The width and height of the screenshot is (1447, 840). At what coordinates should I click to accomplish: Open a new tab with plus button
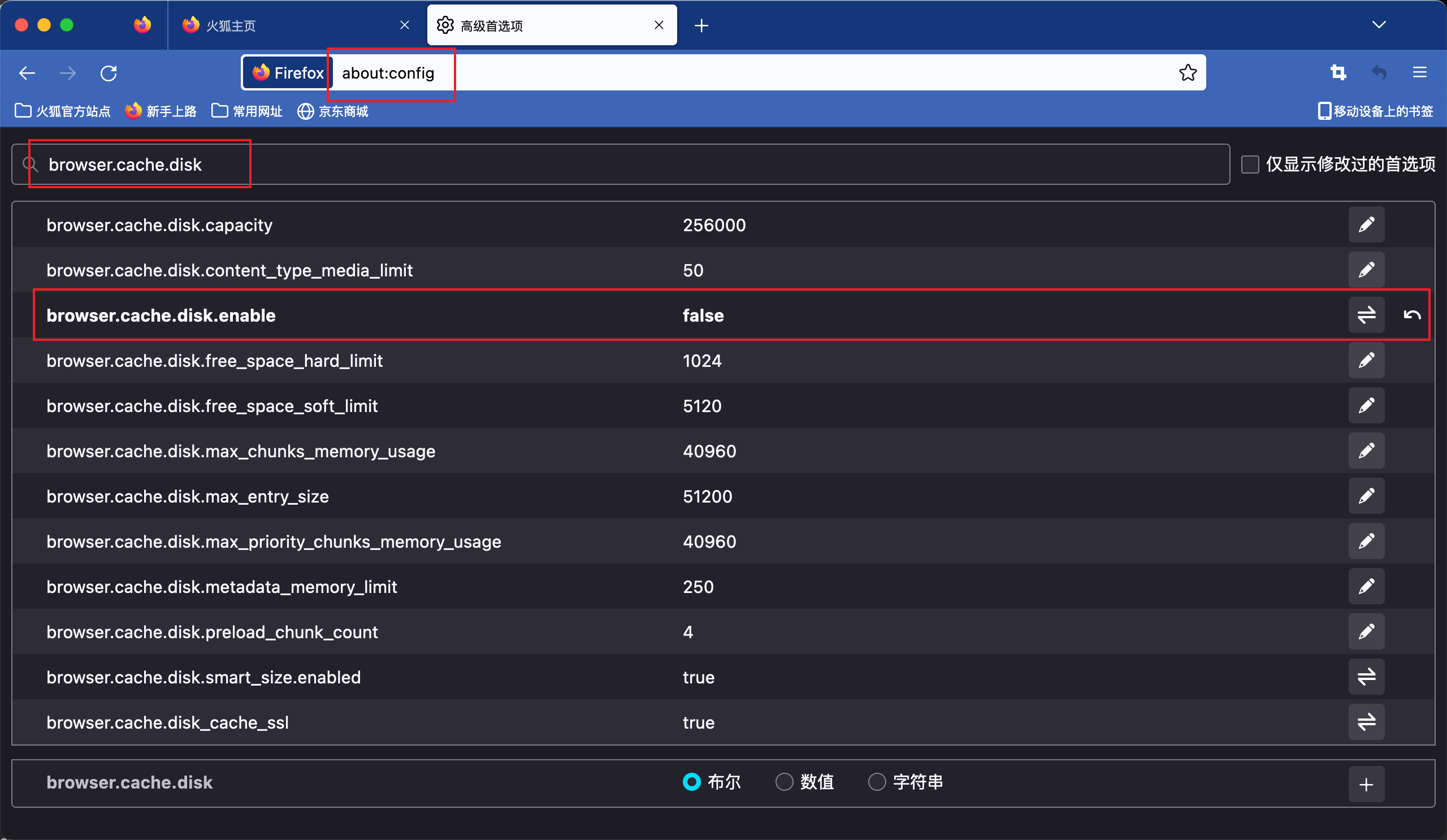pos(701,25)
